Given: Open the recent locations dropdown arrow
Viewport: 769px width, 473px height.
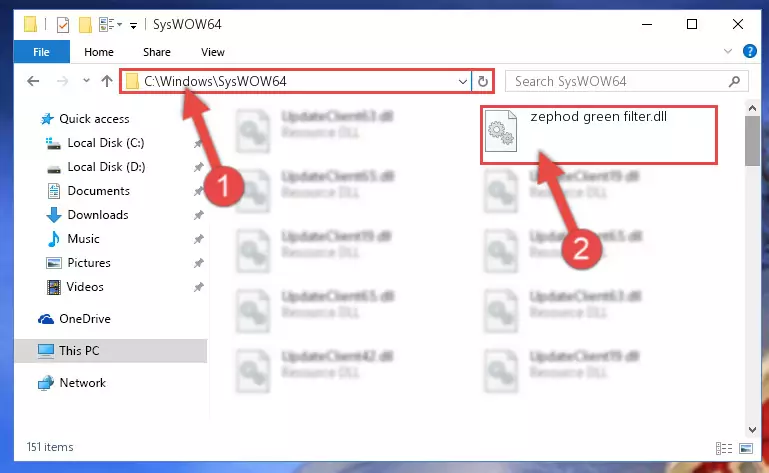Looking at the screenshot, I should [86, 80].
